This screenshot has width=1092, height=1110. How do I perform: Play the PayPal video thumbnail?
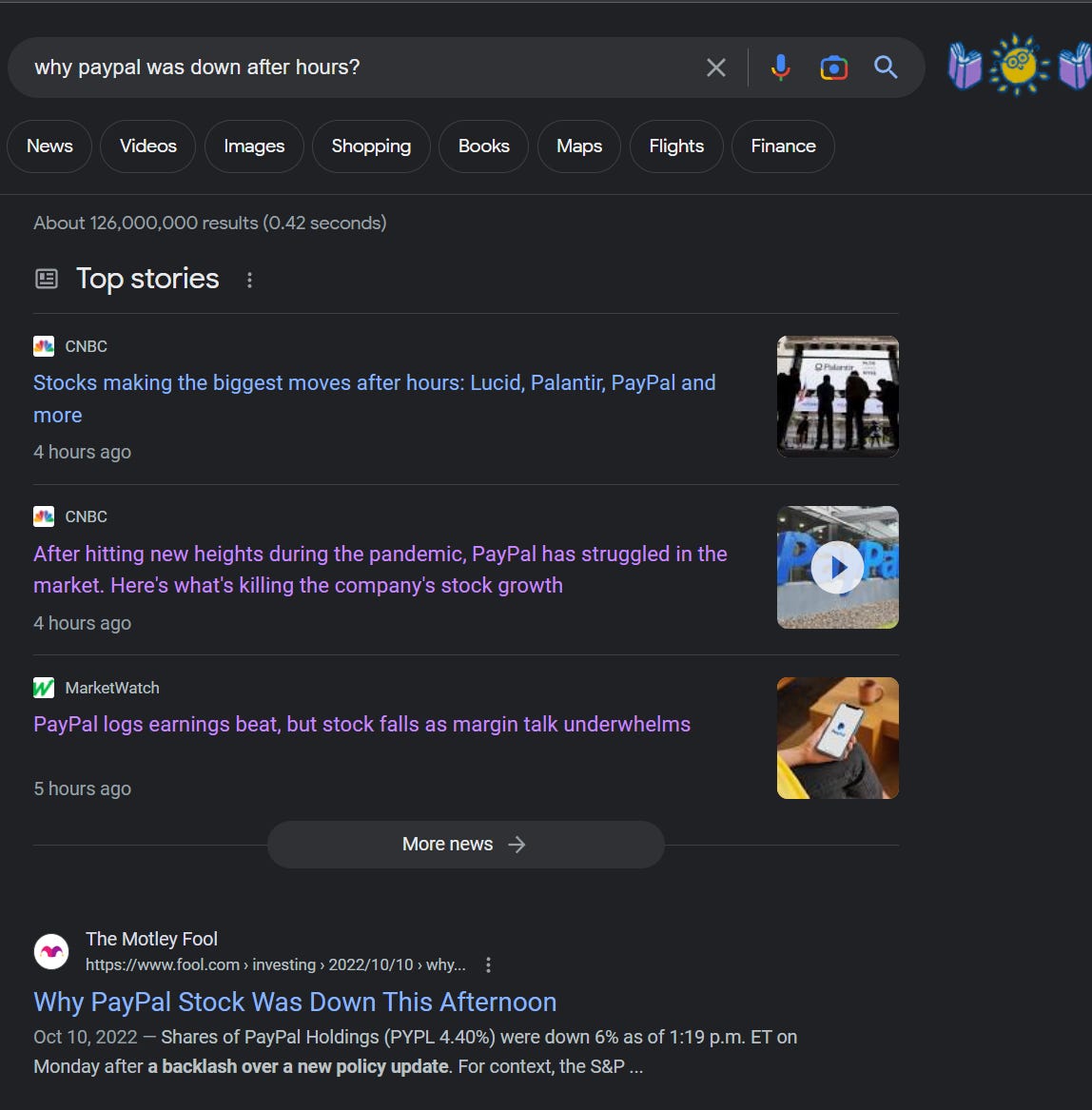point(838,567)
